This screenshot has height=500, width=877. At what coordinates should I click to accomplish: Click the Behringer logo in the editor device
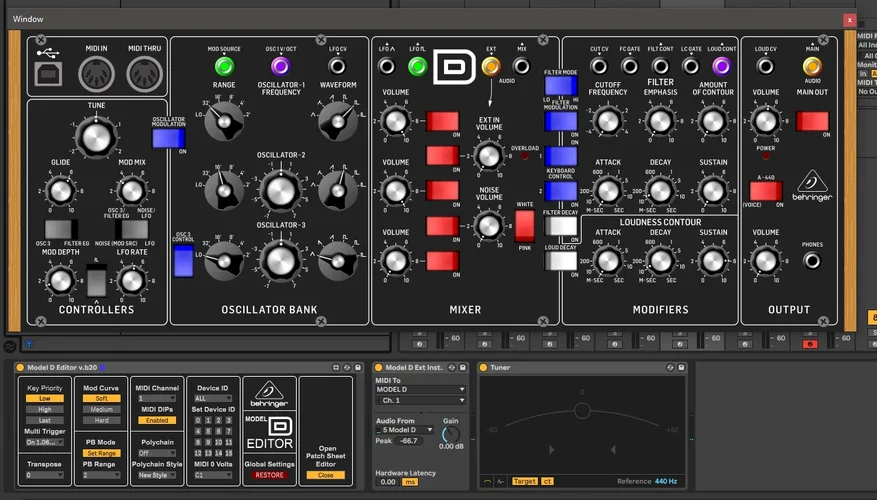(269, 394)
